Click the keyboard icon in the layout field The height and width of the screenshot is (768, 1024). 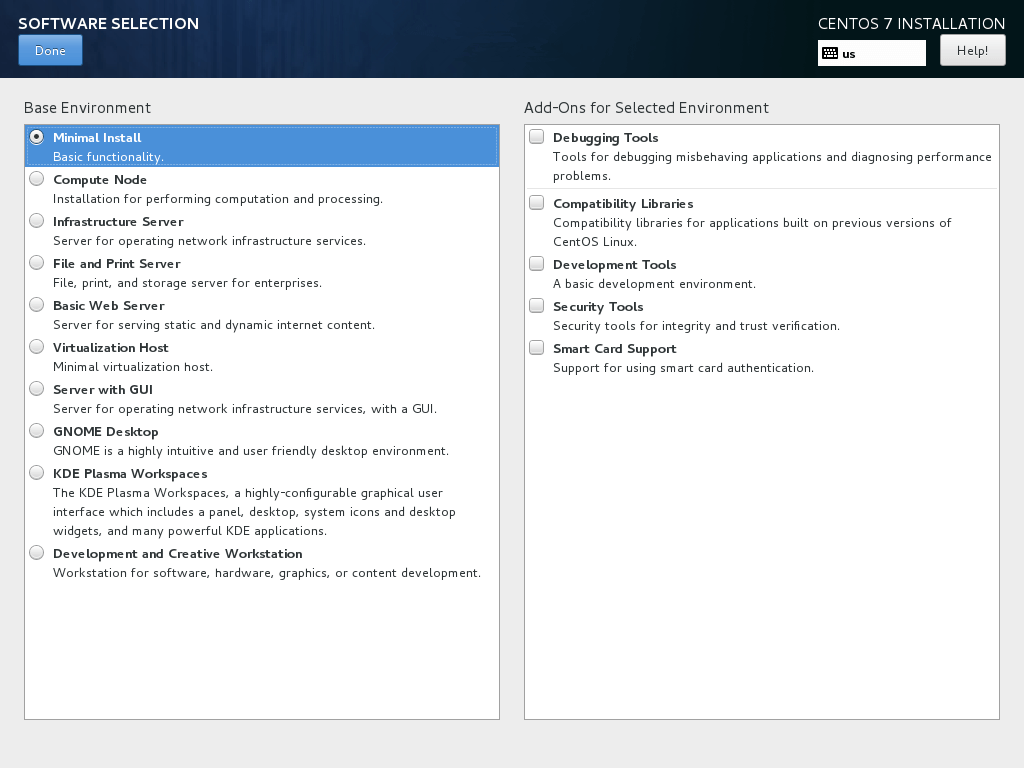tap(829, 53)
